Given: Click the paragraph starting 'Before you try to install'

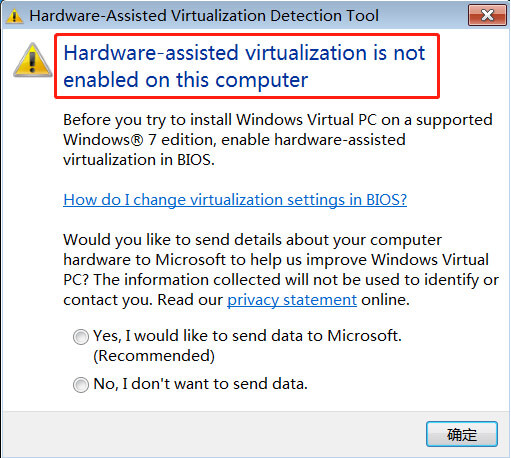Looking at the screenshot, I should (x=278, y=140).
